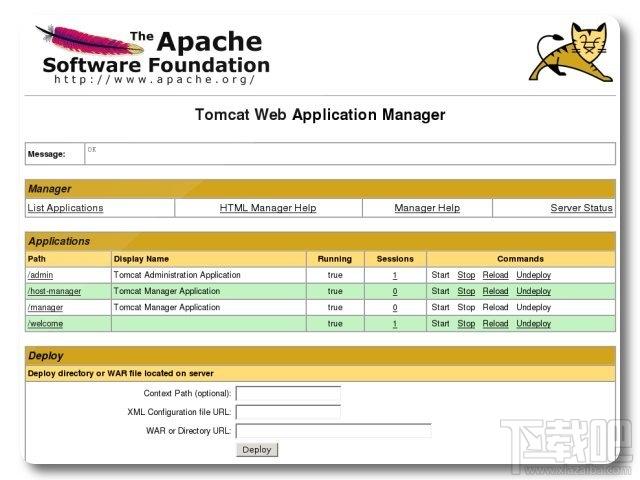This screenshot has width=640, height=480.
Task: Click Start text in /host-manager row
Action: (x=440, y=291)
